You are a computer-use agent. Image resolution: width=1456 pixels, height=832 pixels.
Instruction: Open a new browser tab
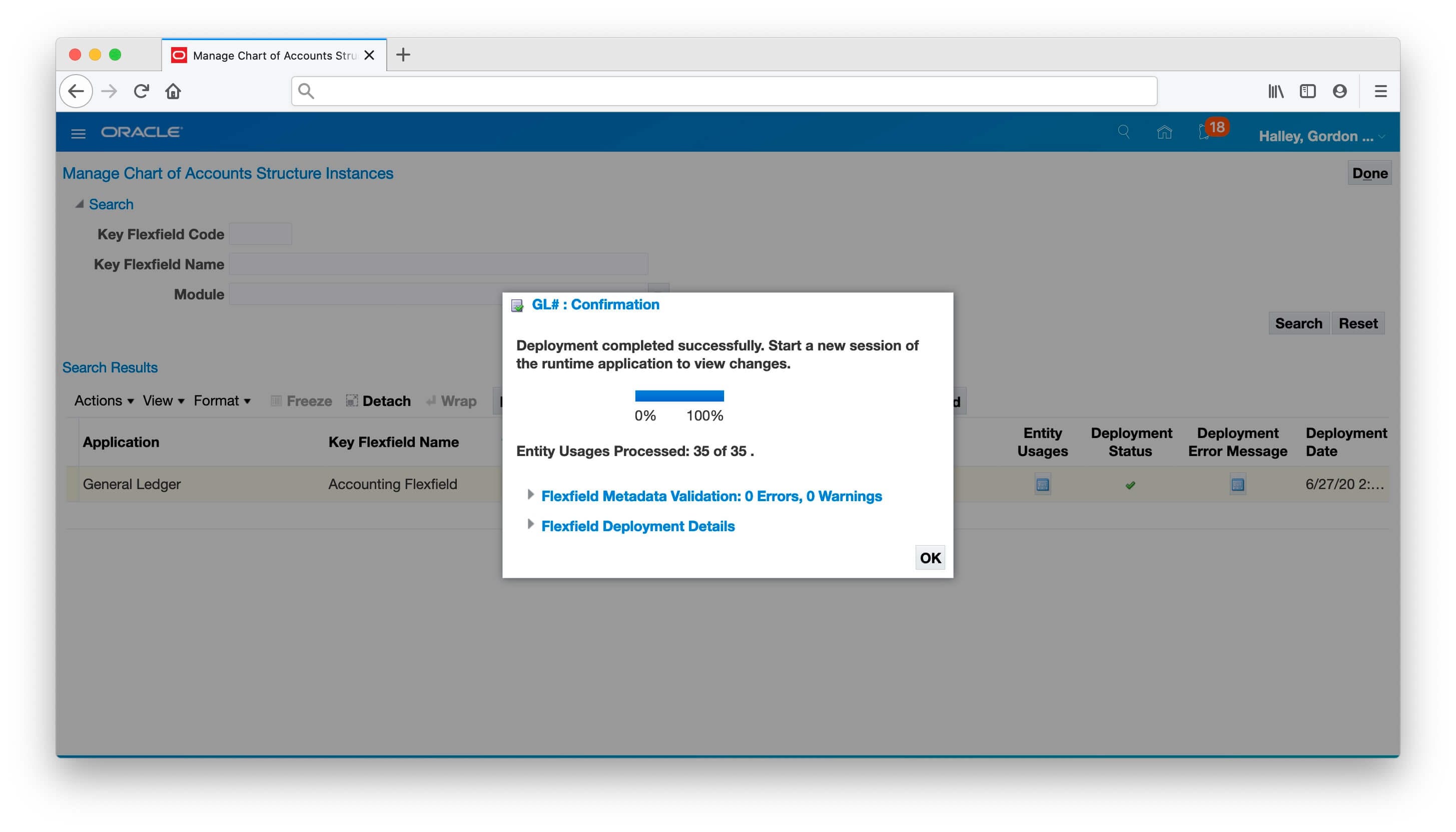pos(403,55)
